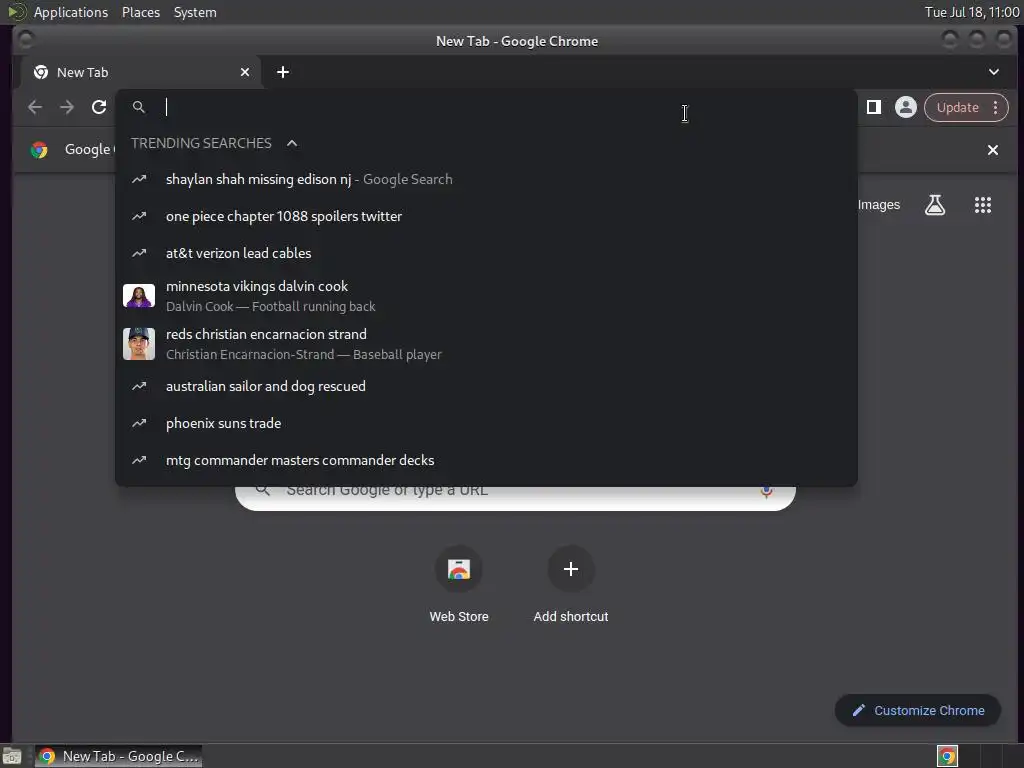Close the New Tab tab
1024x768 pixels.
coord(245,72)
